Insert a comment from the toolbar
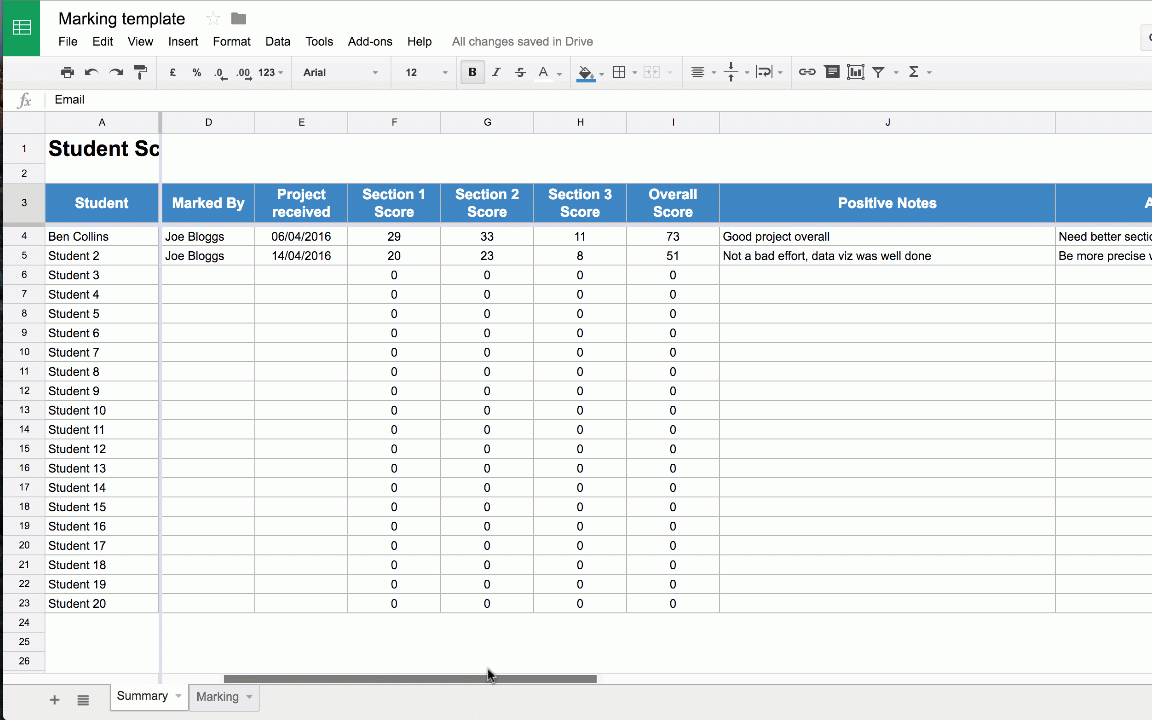 [832, 72]
